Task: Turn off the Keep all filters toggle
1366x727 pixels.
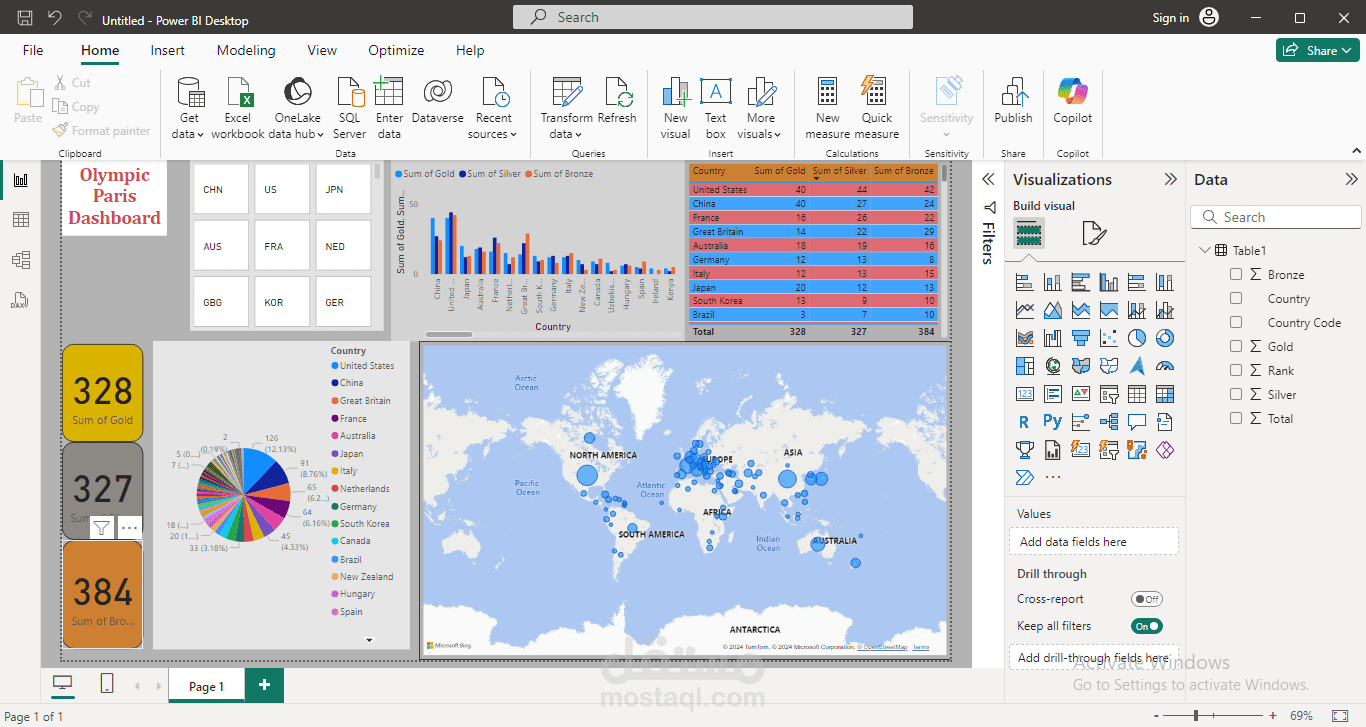Action: 1146,624
